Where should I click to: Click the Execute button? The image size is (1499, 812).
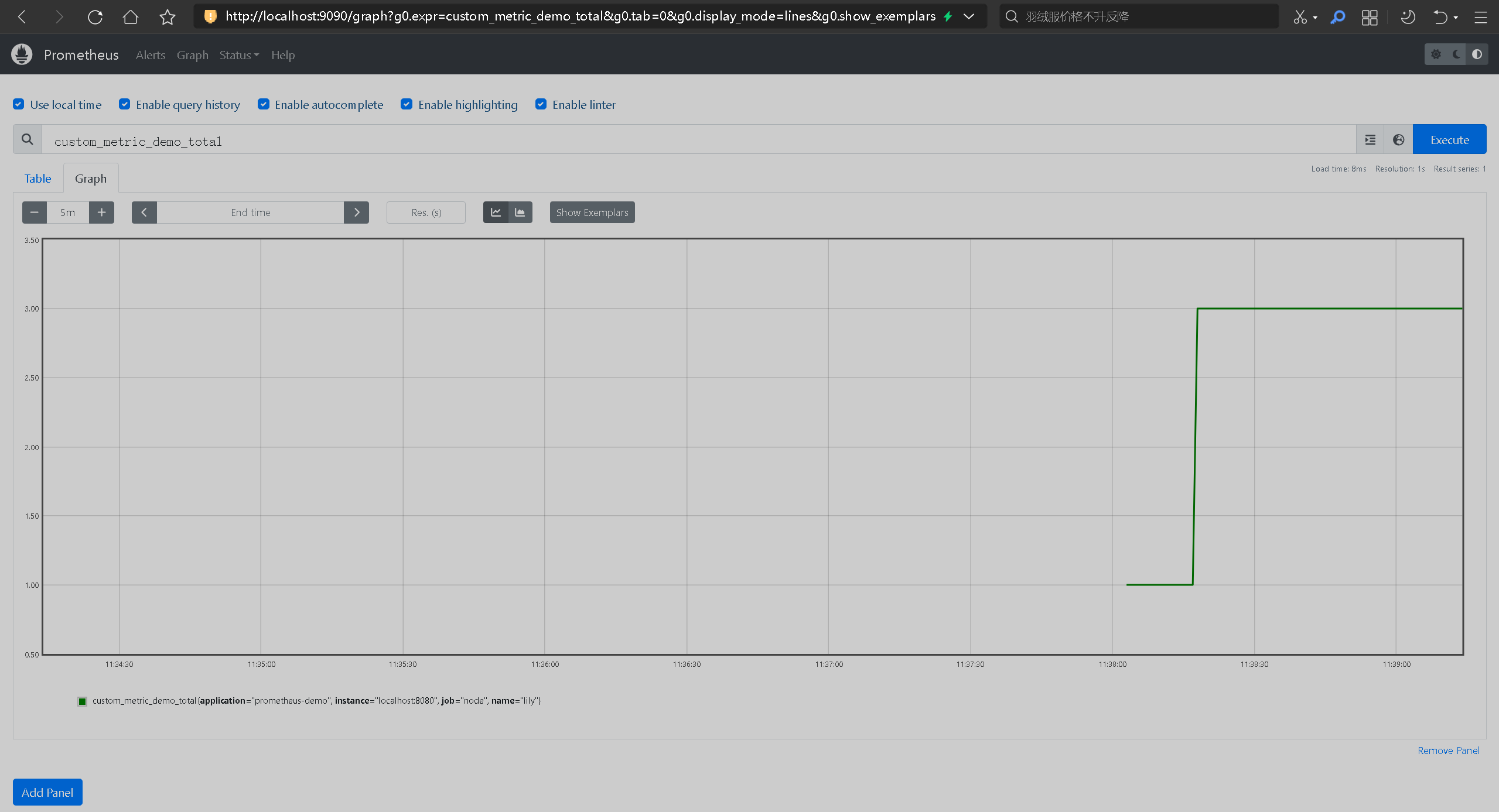tap(1449, 140)
